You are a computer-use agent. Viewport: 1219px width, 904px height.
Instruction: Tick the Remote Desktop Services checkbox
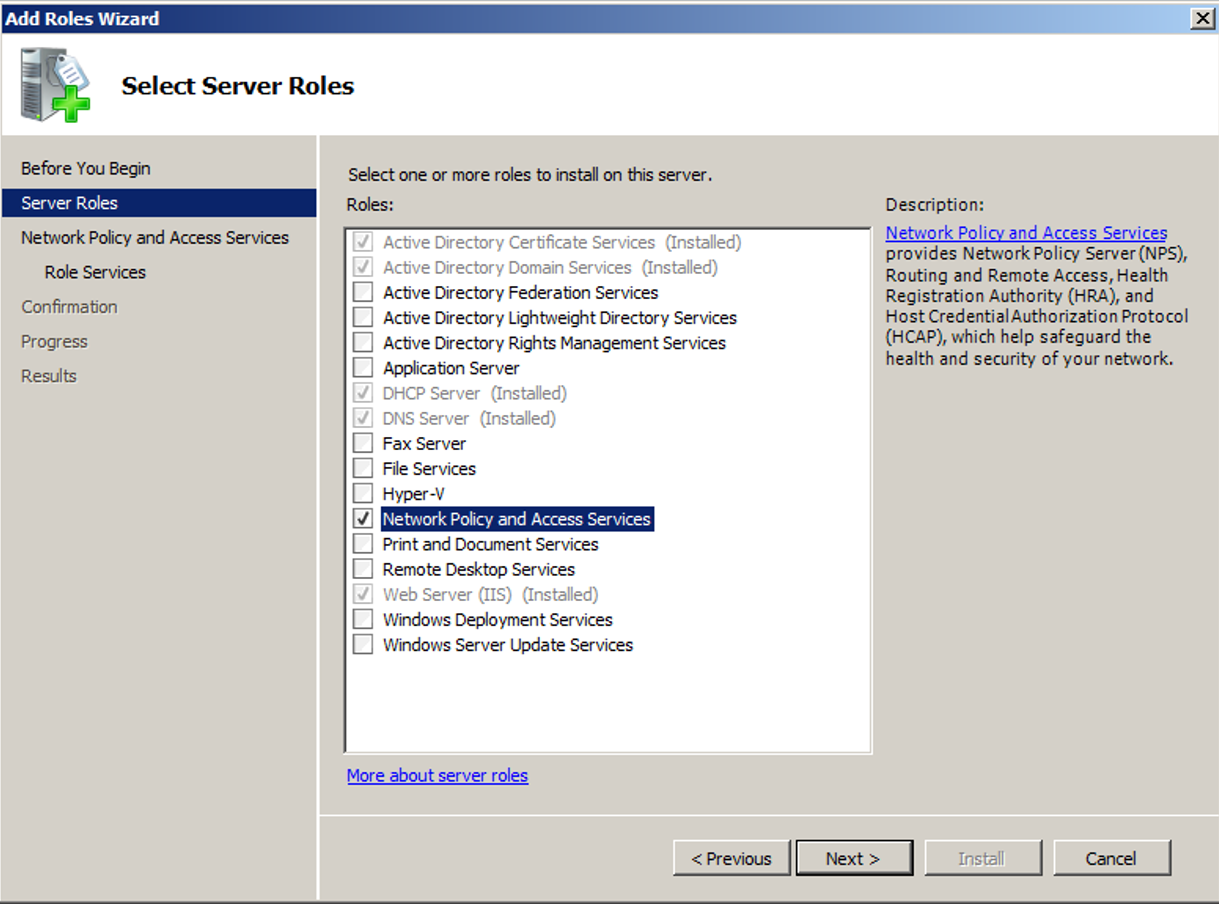[x=363, y=569]
